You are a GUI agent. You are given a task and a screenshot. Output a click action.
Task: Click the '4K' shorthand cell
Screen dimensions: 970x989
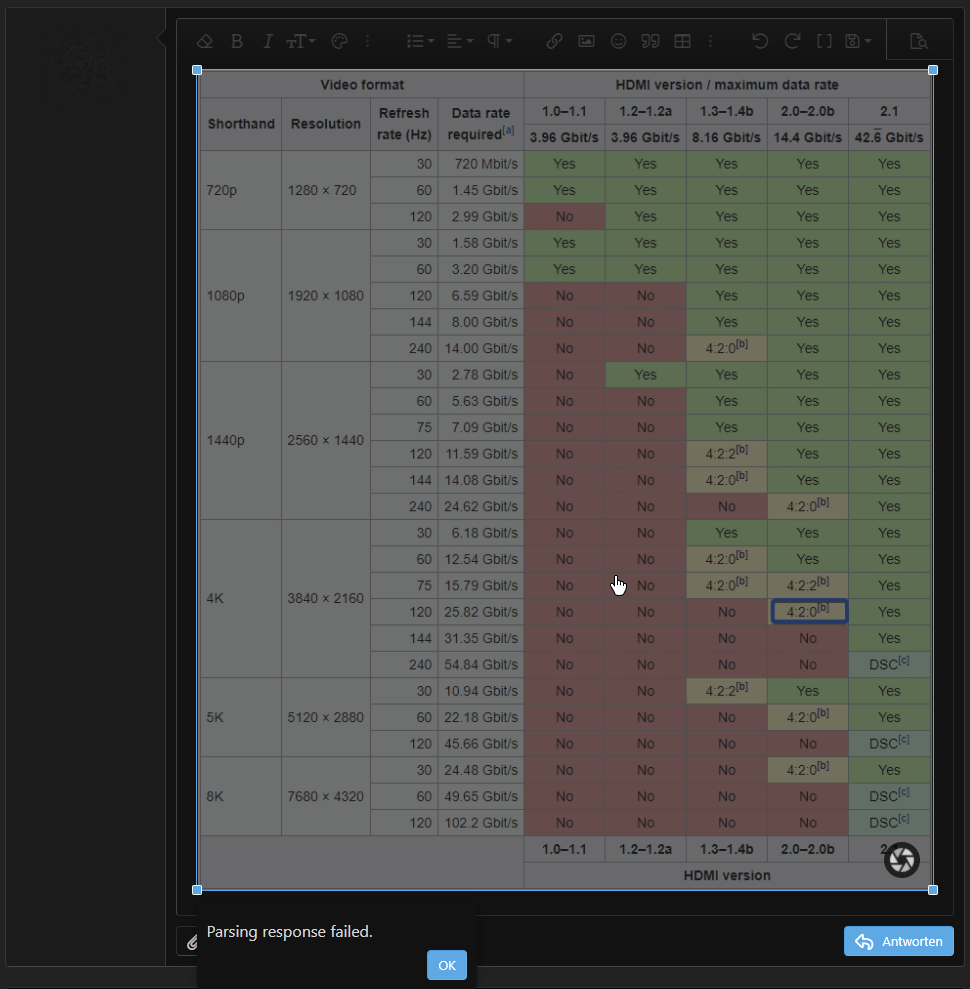pyautogui.click(x=240, y=599)
